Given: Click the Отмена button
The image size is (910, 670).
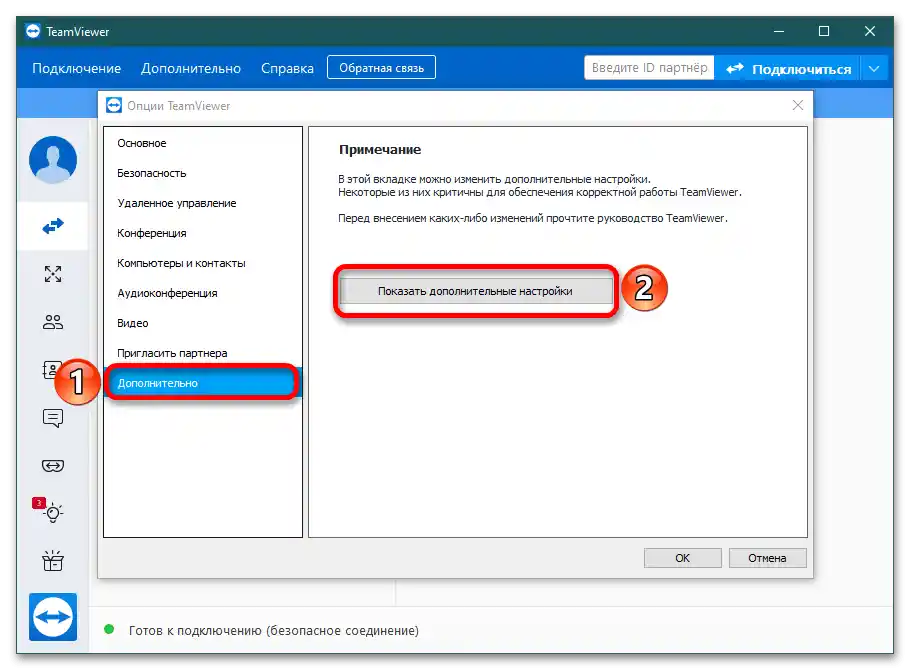Looking at the screenshot, I should tap(767, 558).
